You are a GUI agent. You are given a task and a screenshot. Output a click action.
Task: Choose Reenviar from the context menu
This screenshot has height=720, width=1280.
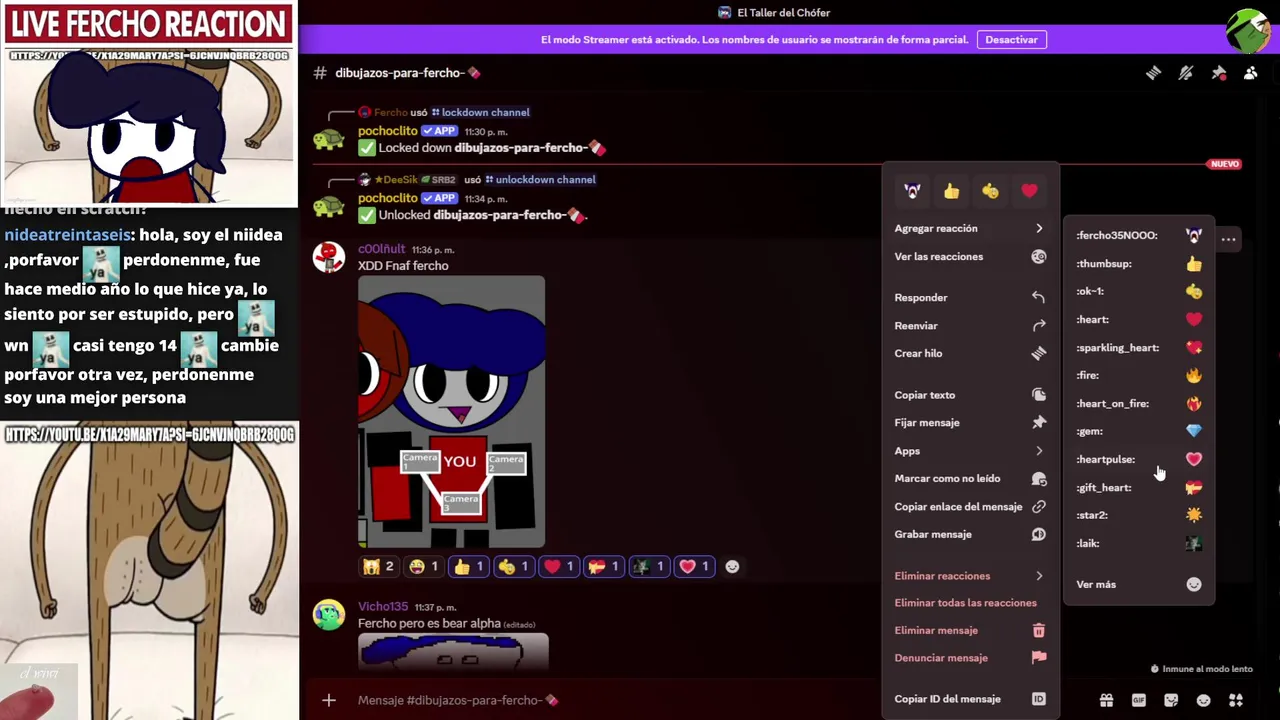(x=969, y=325)
